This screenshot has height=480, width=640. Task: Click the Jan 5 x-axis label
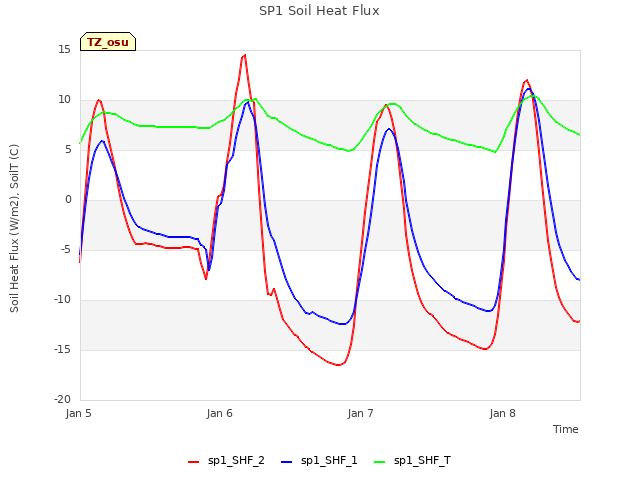78,413
